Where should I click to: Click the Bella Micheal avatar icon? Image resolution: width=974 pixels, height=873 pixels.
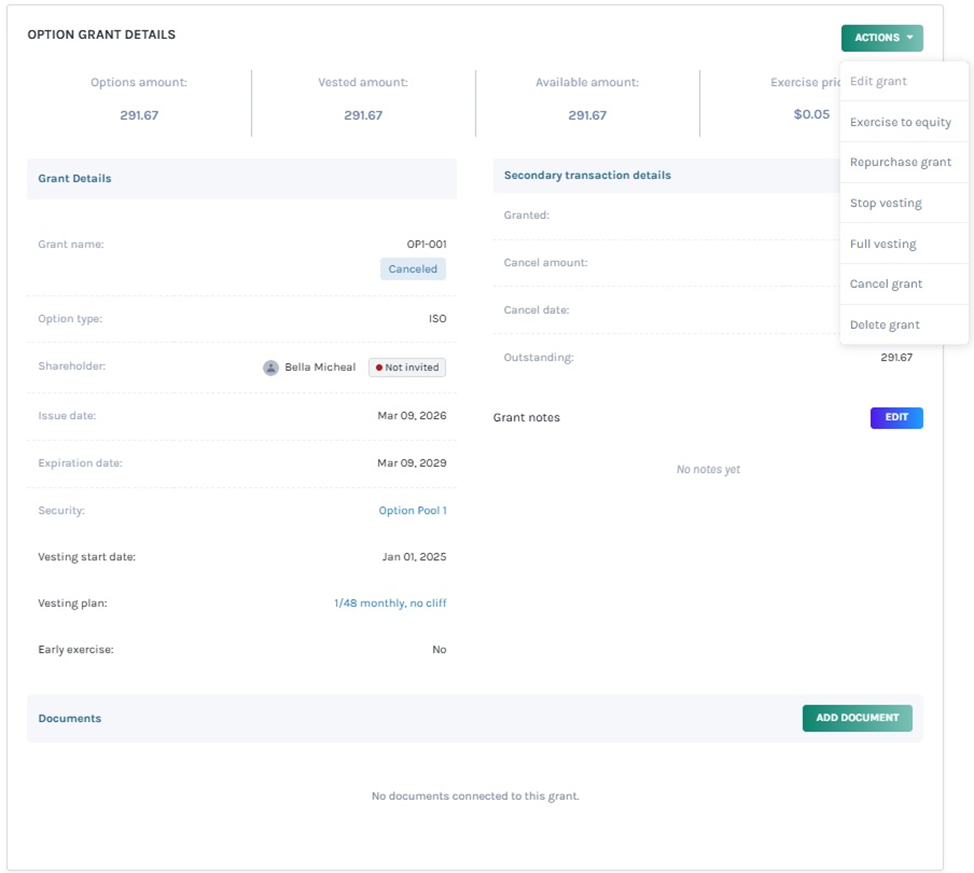tap(270, 367)
